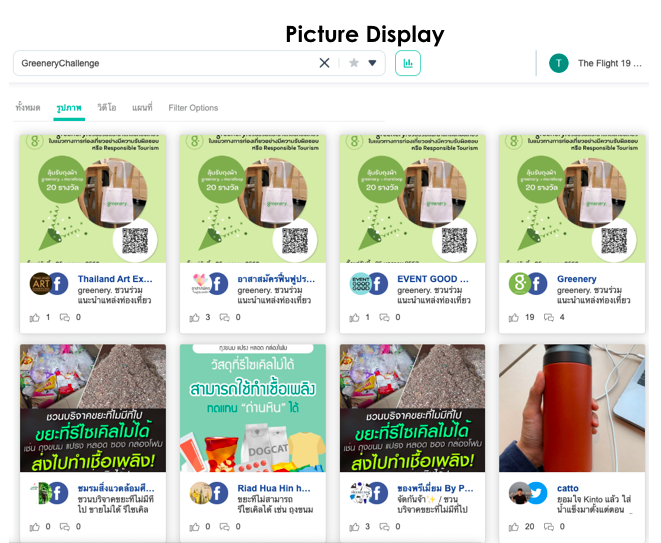Expand Filter Options
661x543 pixels.
[193, 107]
